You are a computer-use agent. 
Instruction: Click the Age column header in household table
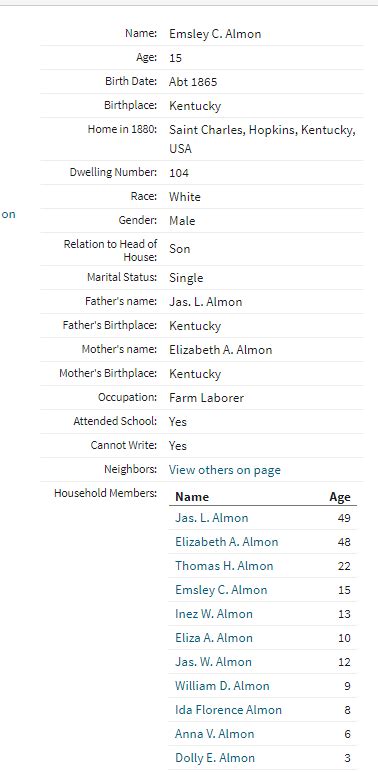[x=340, y=497]
